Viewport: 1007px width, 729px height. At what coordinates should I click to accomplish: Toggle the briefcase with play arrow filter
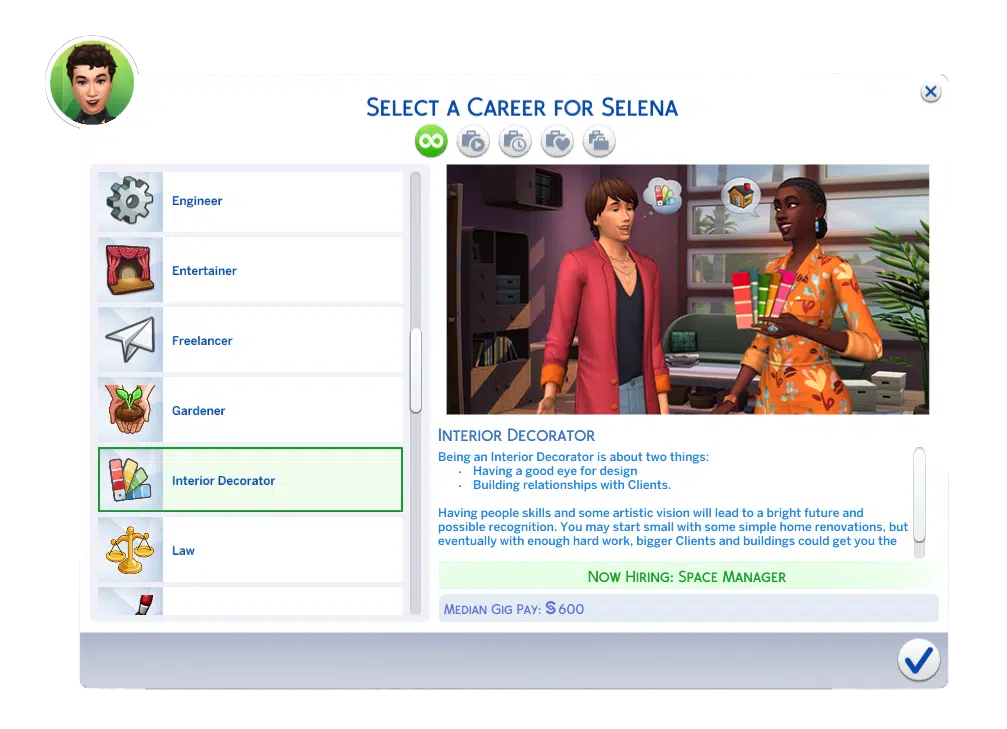(x=473, y=142)
